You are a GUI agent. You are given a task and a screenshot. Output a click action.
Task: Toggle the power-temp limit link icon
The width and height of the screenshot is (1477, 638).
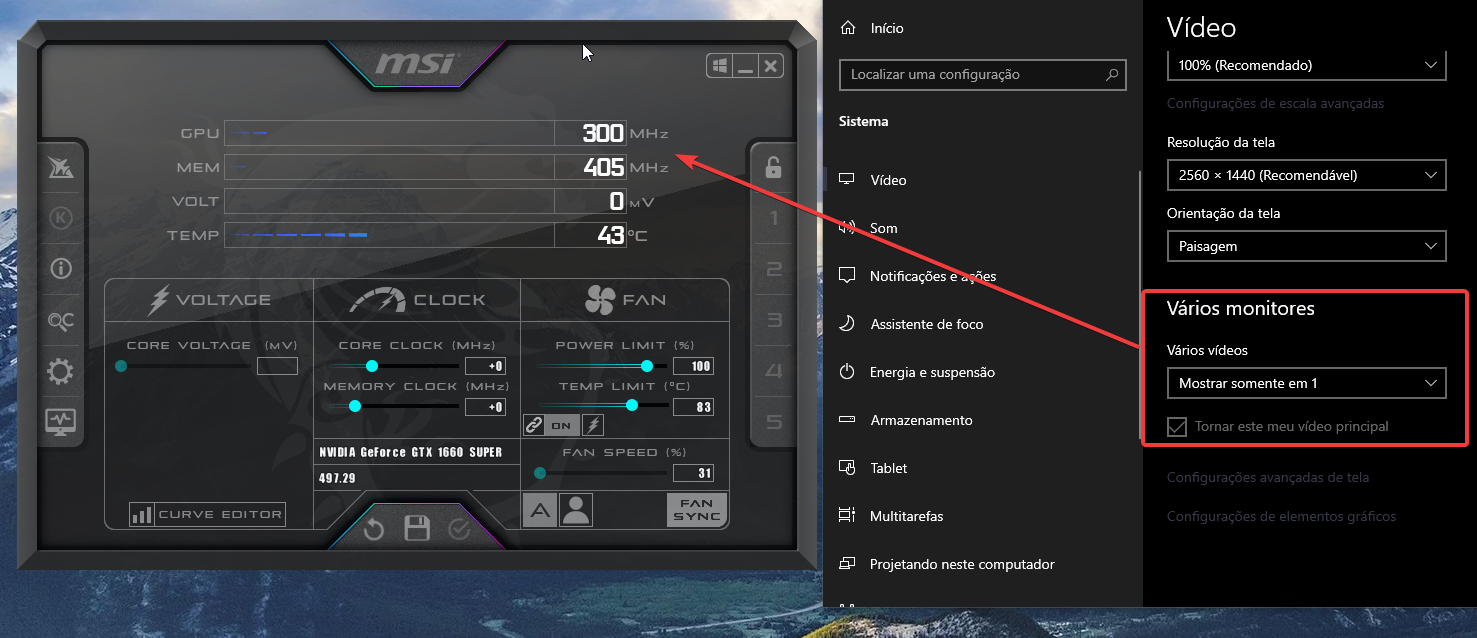534,425
